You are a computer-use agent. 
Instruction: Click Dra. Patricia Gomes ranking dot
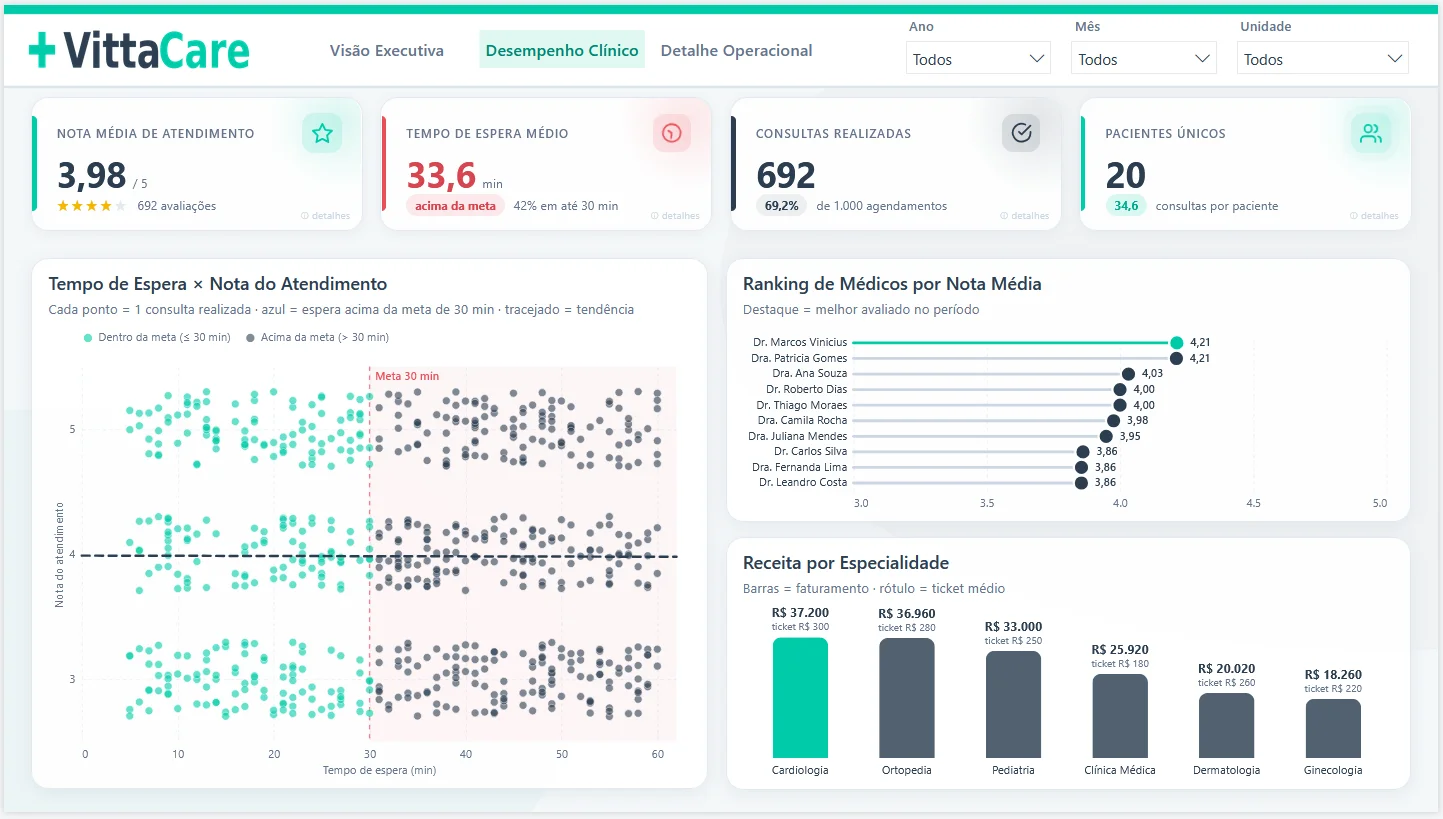(1177, 358)
